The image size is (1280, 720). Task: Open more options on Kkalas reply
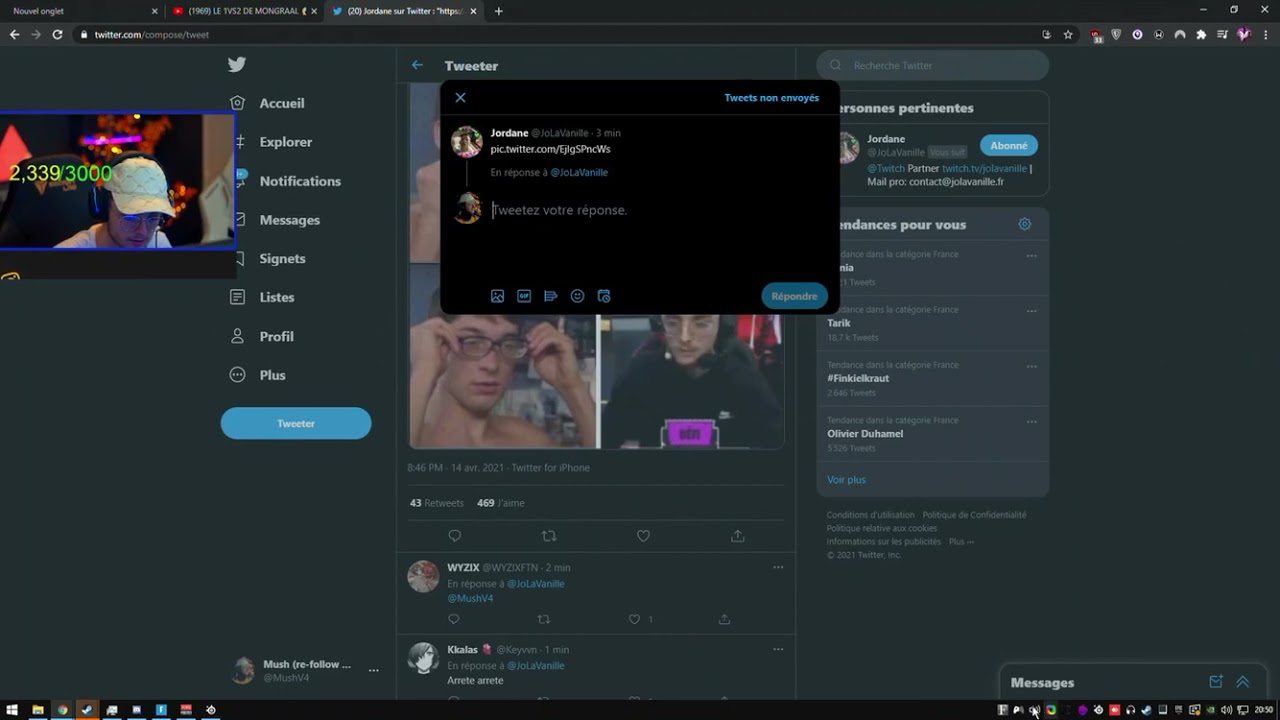point(778,649)
